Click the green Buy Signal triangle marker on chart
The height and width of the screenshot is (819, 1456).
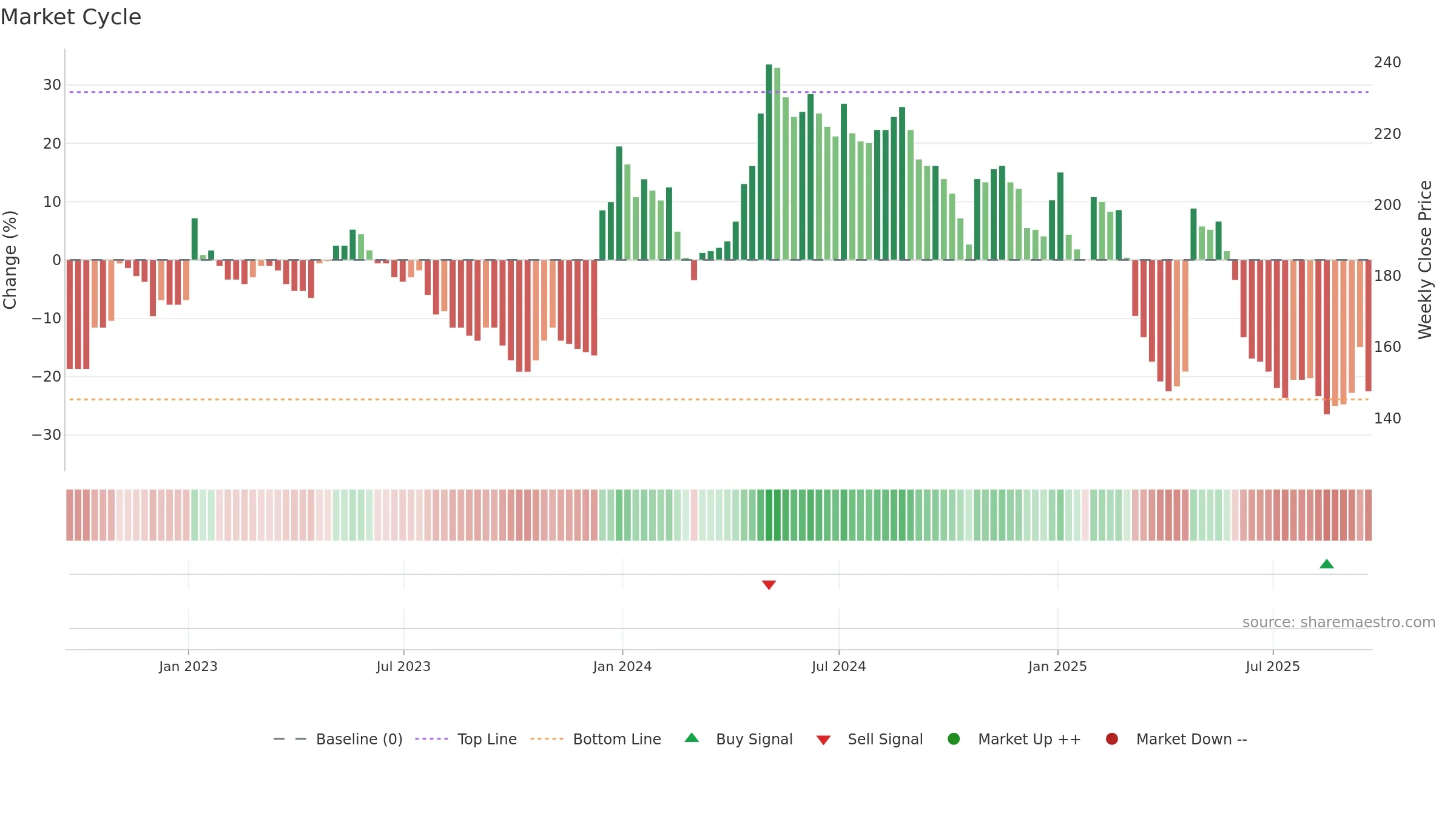tap(1327, 564)
